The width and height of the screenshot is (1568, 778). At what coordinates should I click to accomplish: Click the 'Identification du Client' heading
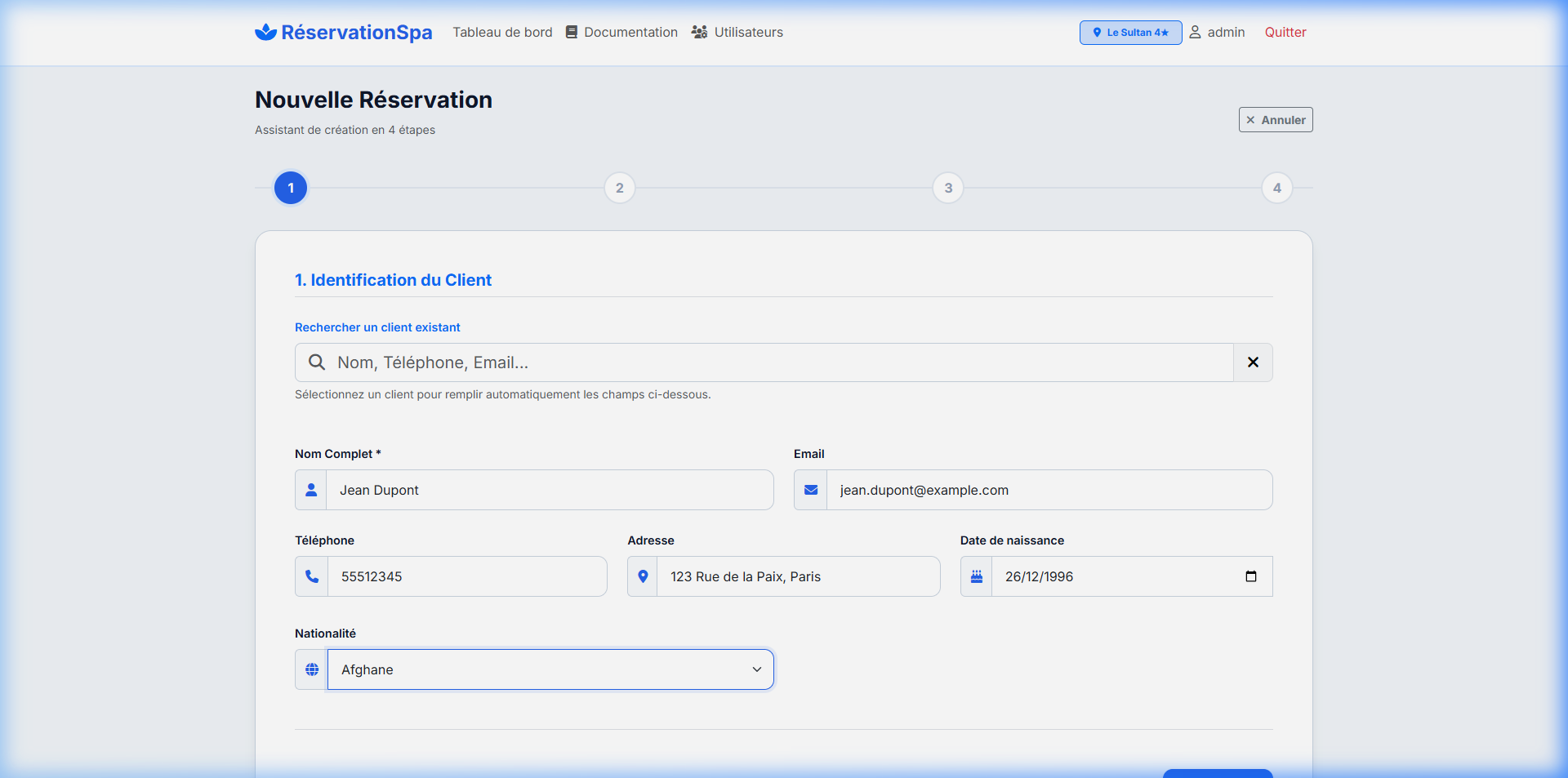pos(393,280)
